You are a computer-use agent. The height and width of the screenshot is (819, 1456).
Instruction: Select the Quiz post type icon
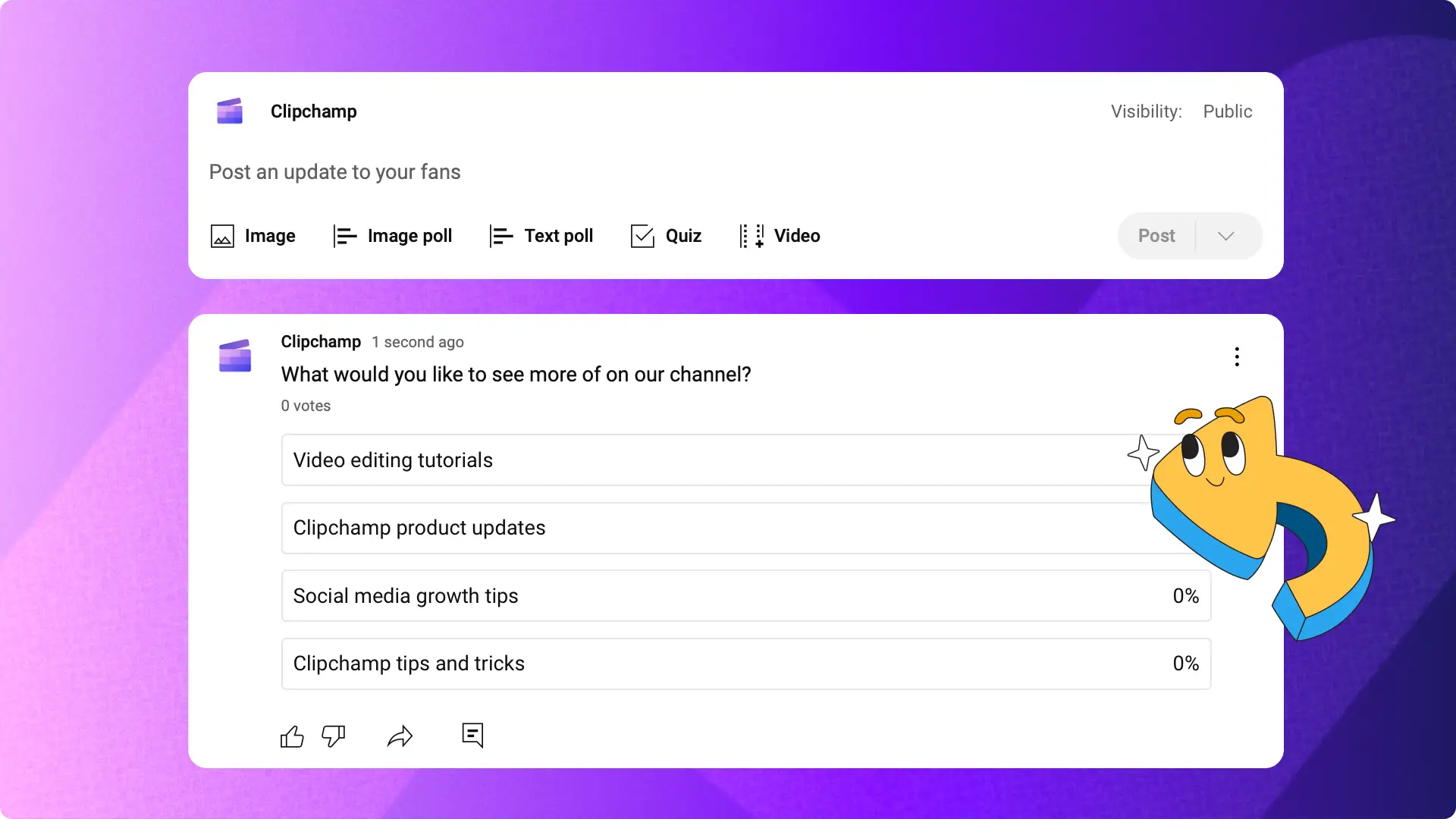(641, 235)
